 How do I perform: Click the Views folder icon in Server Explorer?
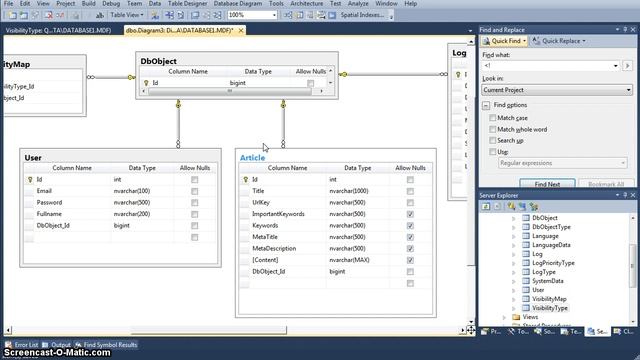[x=516, y=317]
